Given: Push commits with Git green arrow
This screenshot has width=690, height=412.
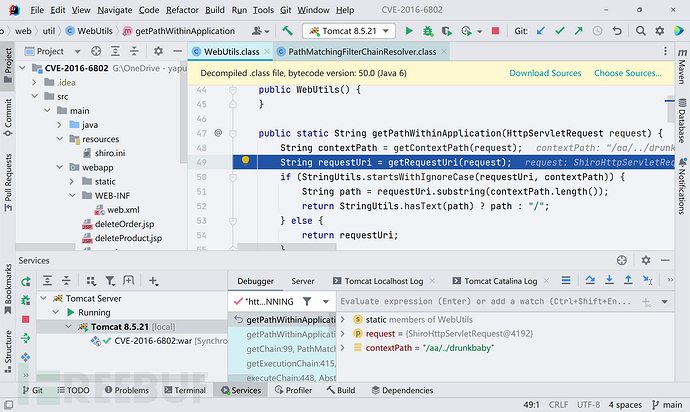Looking at the screenshot, I should click(x=578, y=31).
